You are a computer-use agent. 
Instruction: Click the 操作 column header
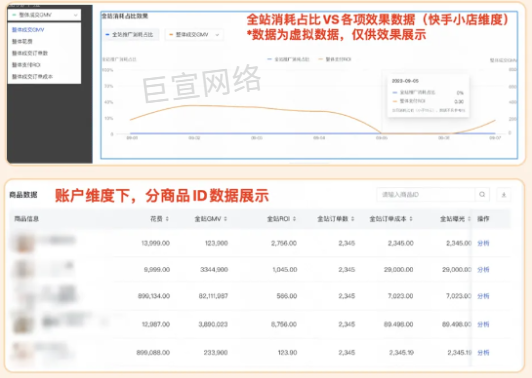click(483, 219)
